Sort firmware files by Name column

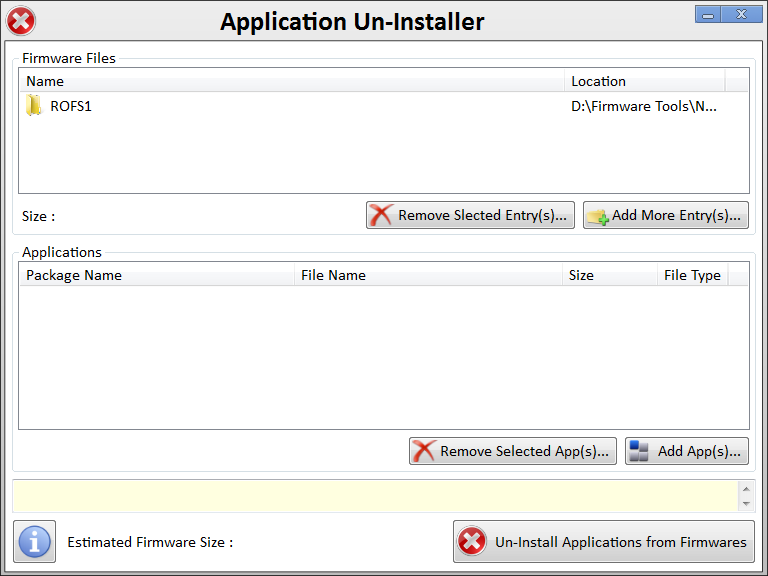click(x=290, y=81)
